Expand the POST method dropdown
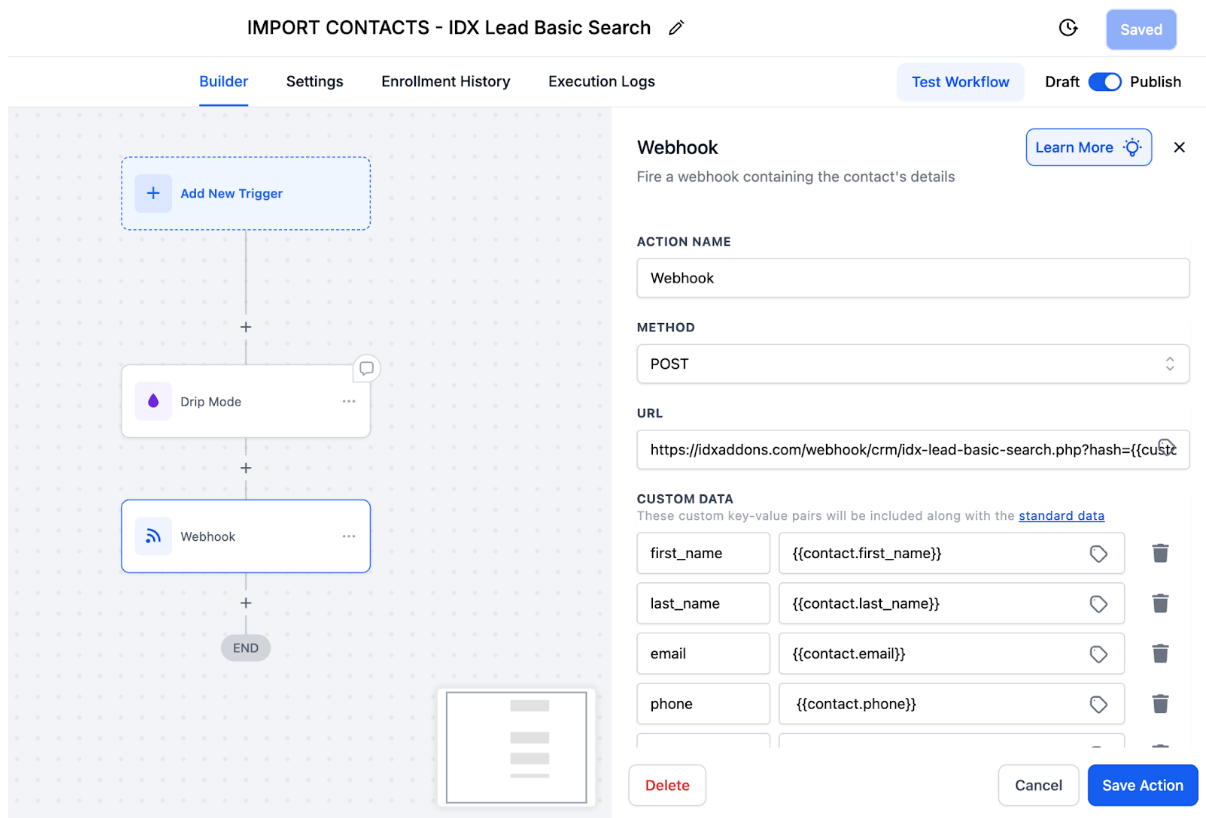This screenshot has height=818, width=1206. pyautogui.click(x=913, y=364)
